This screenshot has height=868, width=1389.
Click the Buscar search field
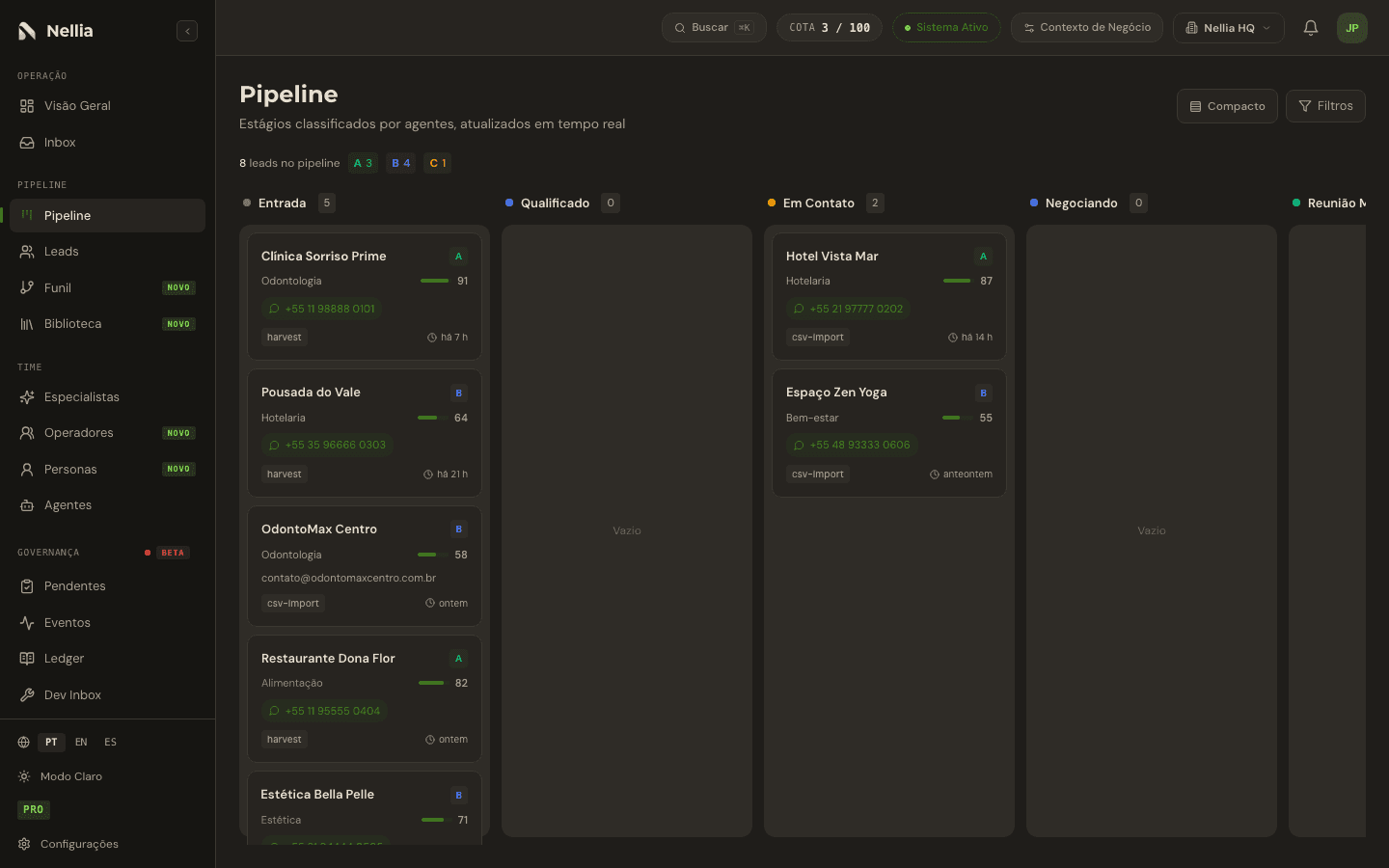[714, 28]
